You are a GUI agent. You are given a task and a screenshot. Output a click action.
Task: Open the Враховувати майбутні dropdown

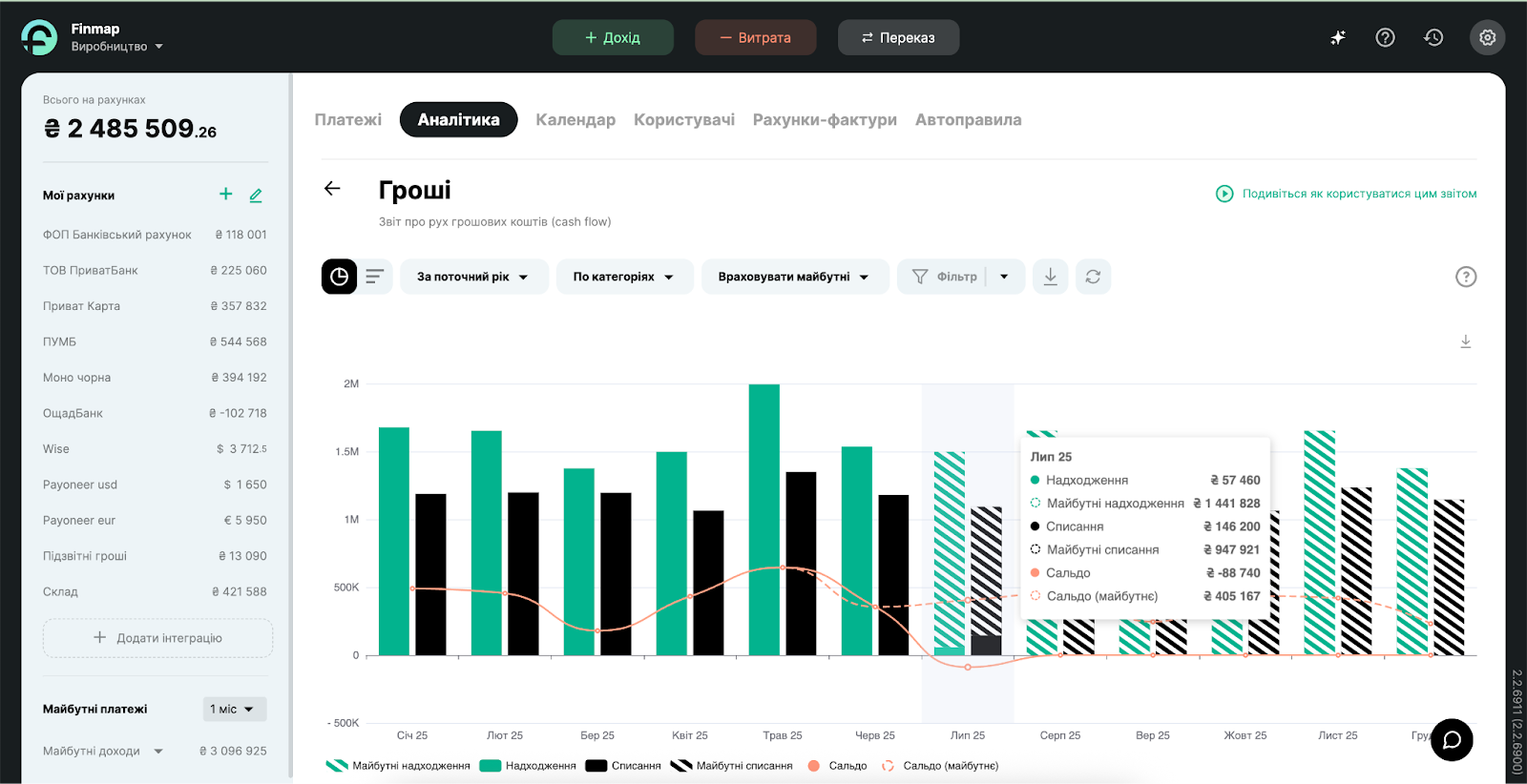(795, 277)
